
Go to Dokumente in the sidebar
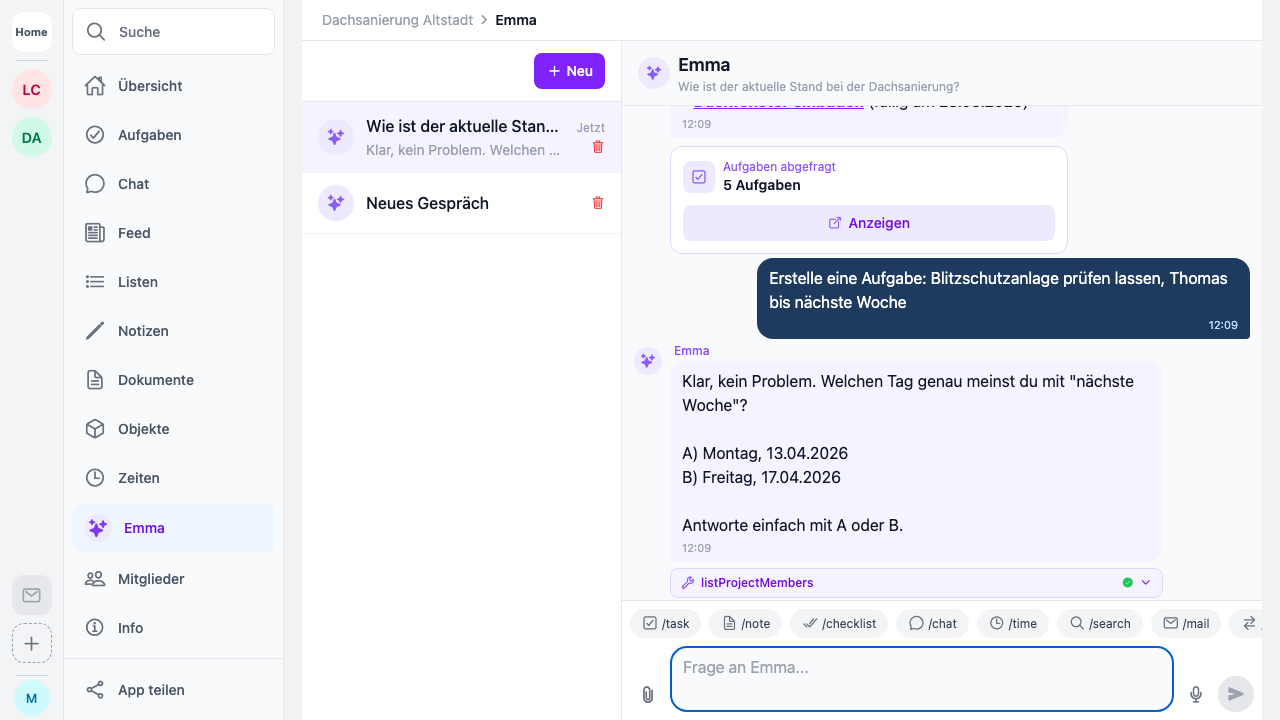(155, 380)
